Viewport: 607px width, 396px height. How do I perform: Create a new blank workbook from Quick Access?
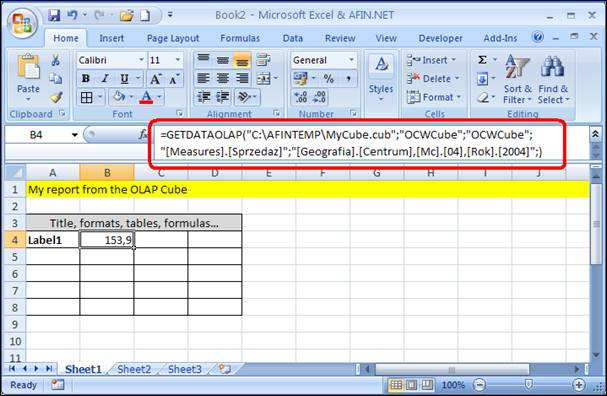pyautogui.click(x=145, y=15)
